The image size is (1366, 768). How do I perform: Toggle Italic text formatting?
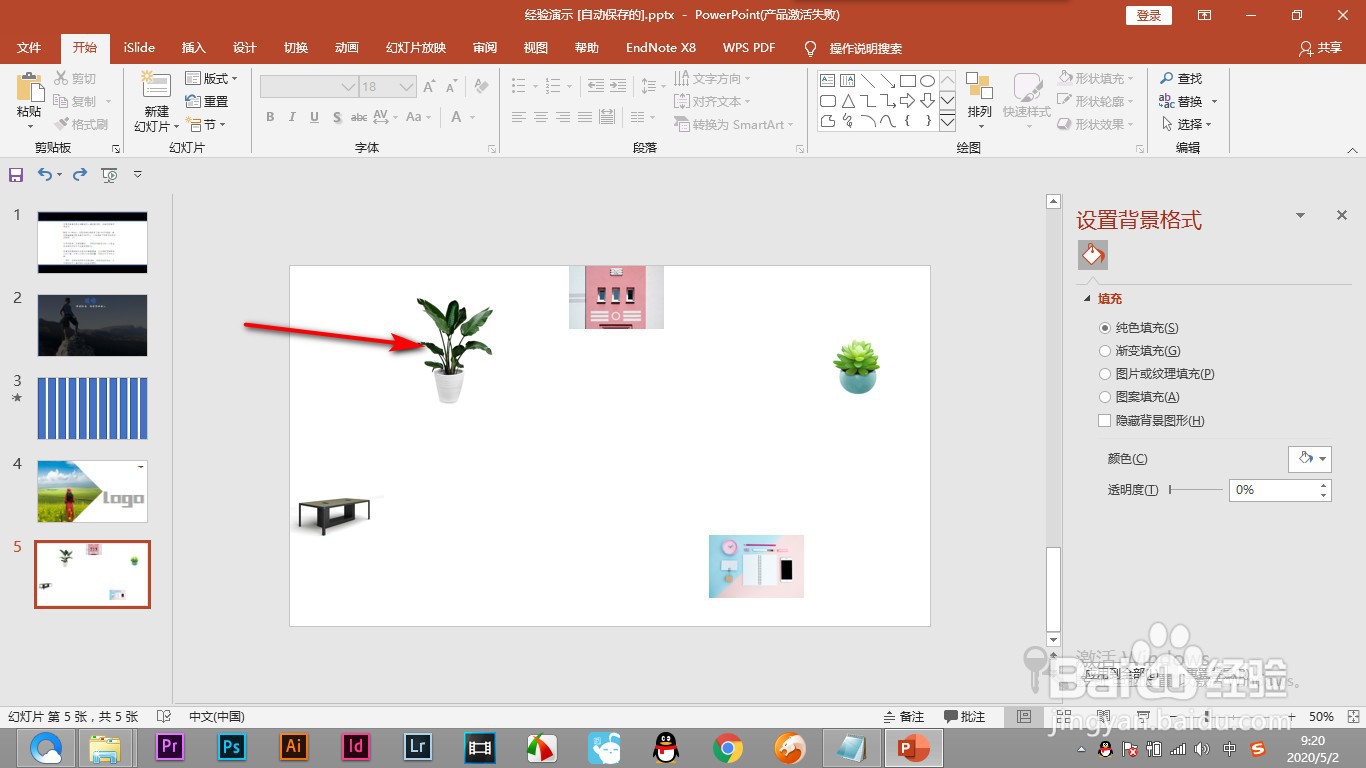click(292, 117)
